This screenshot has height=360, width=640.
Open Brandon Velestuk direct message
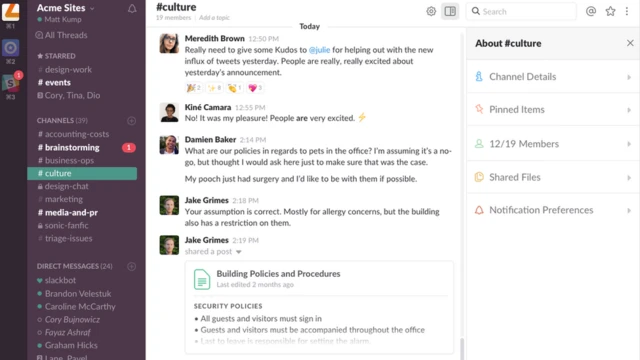click(x=74, y=293)
